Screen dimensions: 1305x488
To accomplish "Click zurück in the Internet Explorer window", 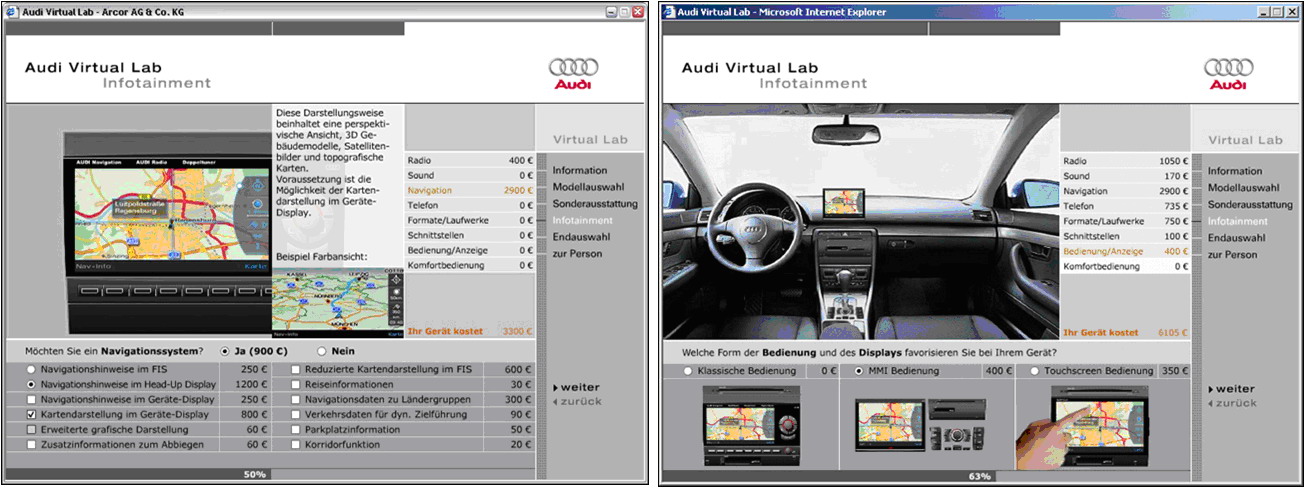I will (1234, 403).
